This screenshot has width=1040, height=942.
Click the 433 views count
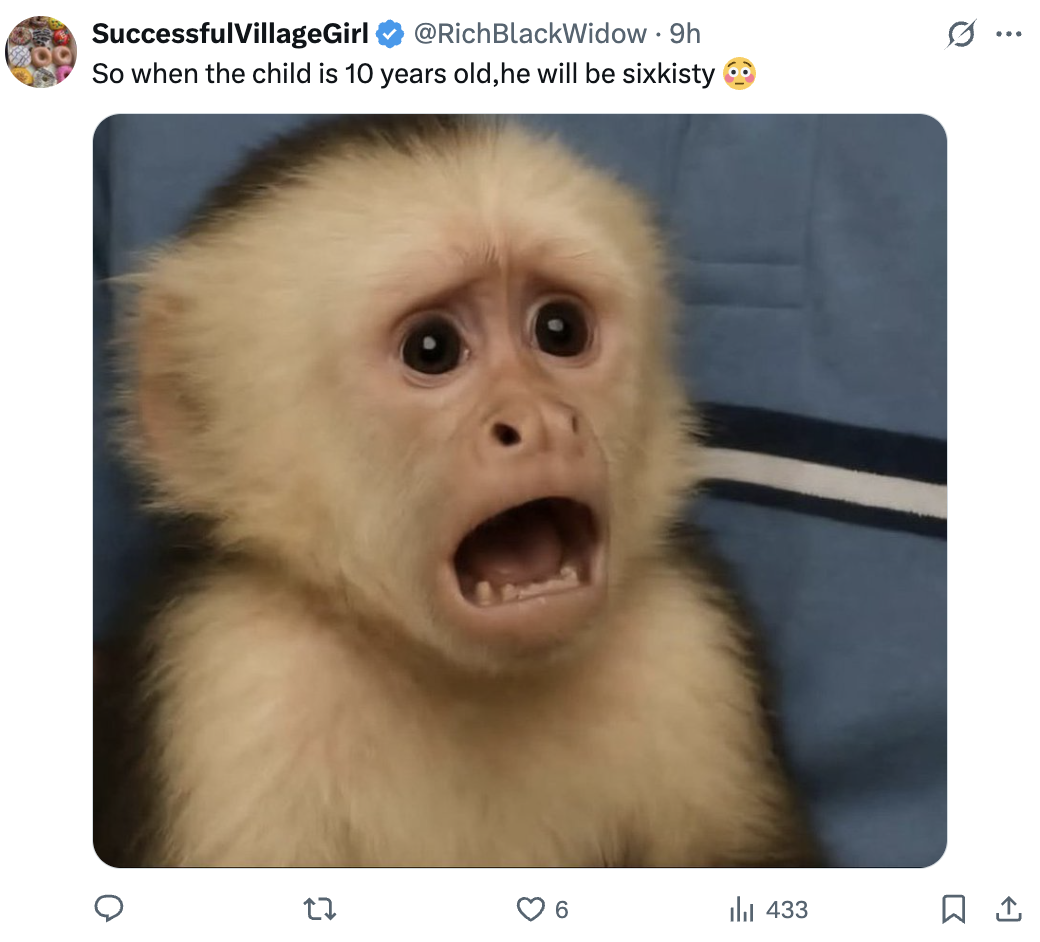(786, 909)
